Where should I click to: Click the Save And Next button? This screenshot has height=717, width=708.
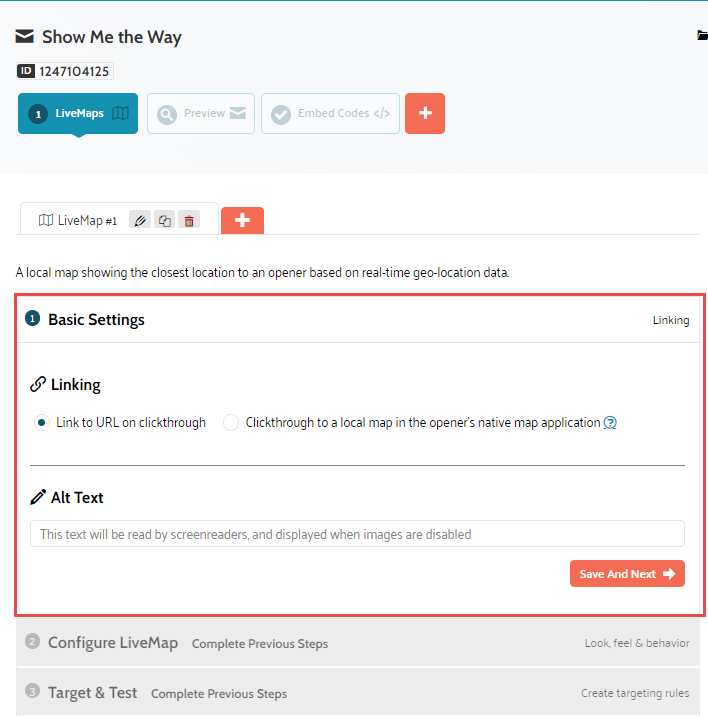pyautogui.click(x=627, y=574)
